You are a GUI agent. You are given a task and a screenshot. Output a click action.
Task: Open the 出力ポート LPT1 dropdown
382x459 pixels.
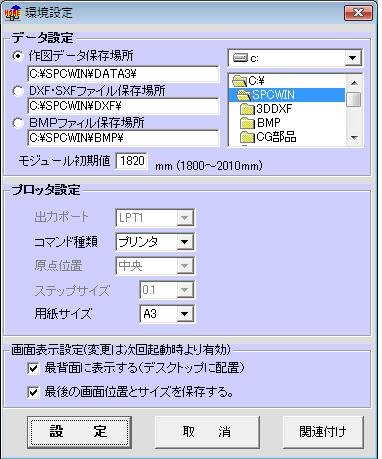pyautogui.click(x=185, y=218)
